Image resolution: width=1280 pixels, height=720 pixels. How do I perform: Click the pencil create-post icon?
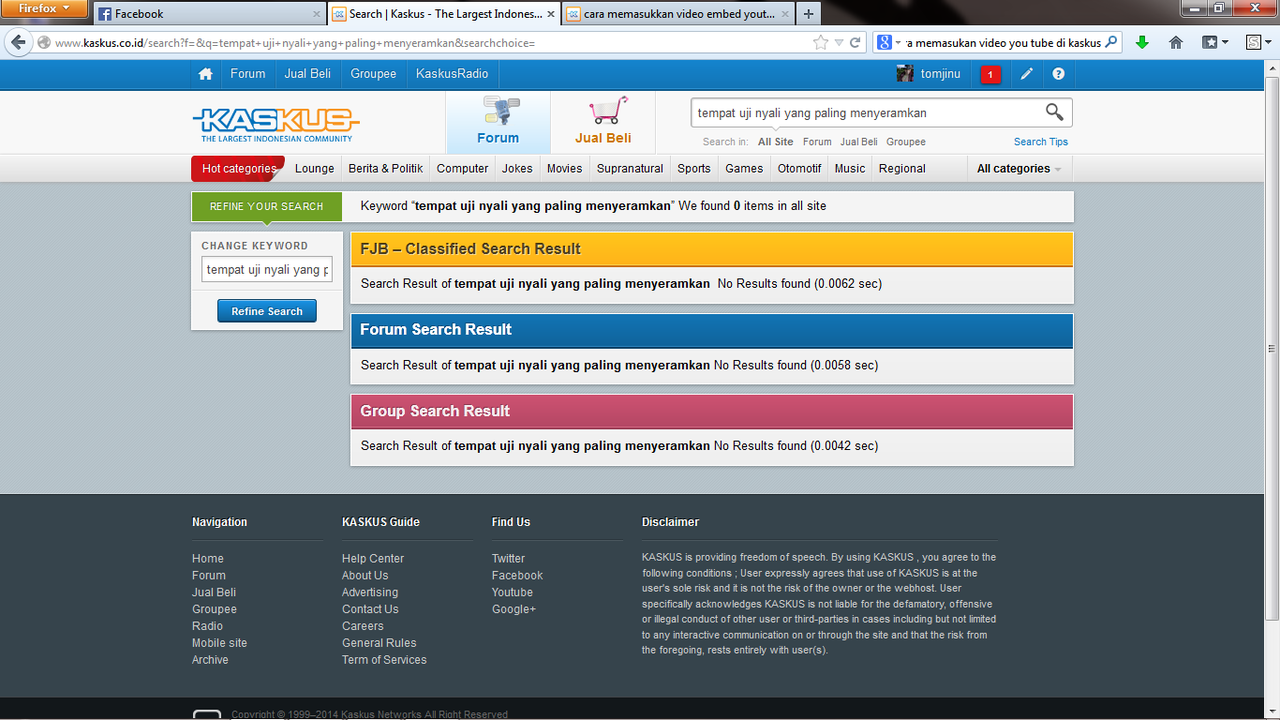[x=1027, y=74]
